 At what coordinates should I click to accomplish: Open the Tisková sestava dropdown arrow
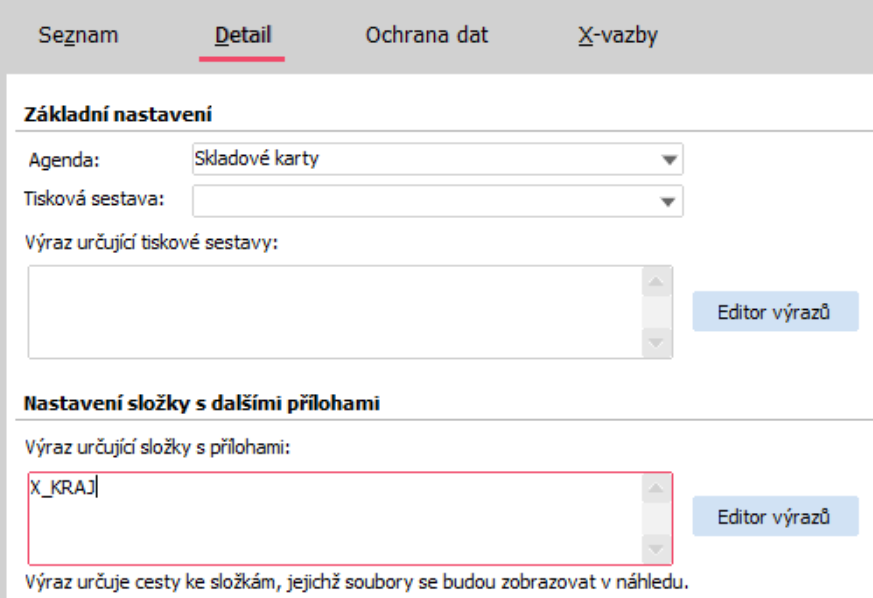coord(667,200)
